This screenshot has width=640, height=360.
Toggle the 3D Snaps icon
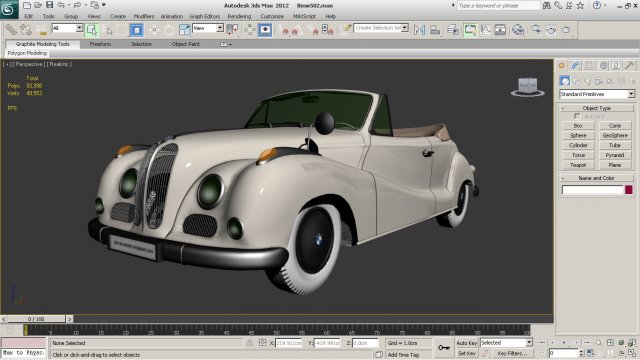point(285,30)
